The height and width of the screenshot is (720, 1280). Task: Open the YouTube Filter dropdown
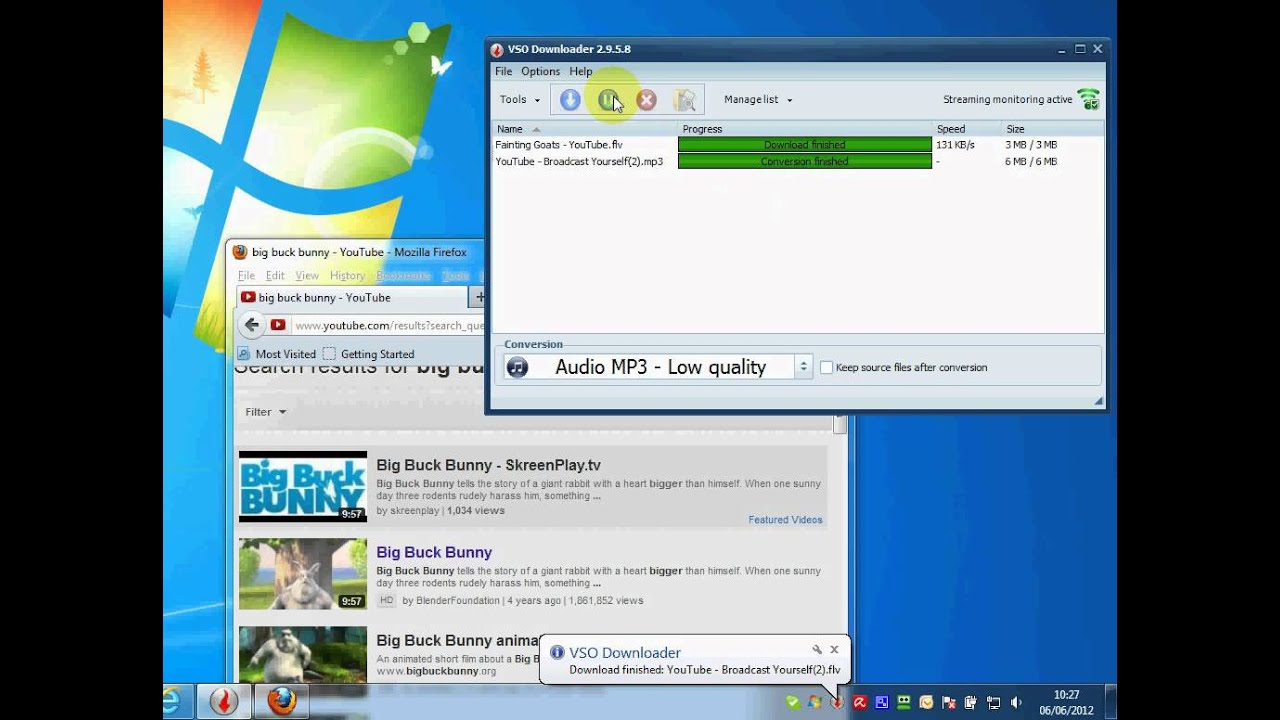[266, 412]
